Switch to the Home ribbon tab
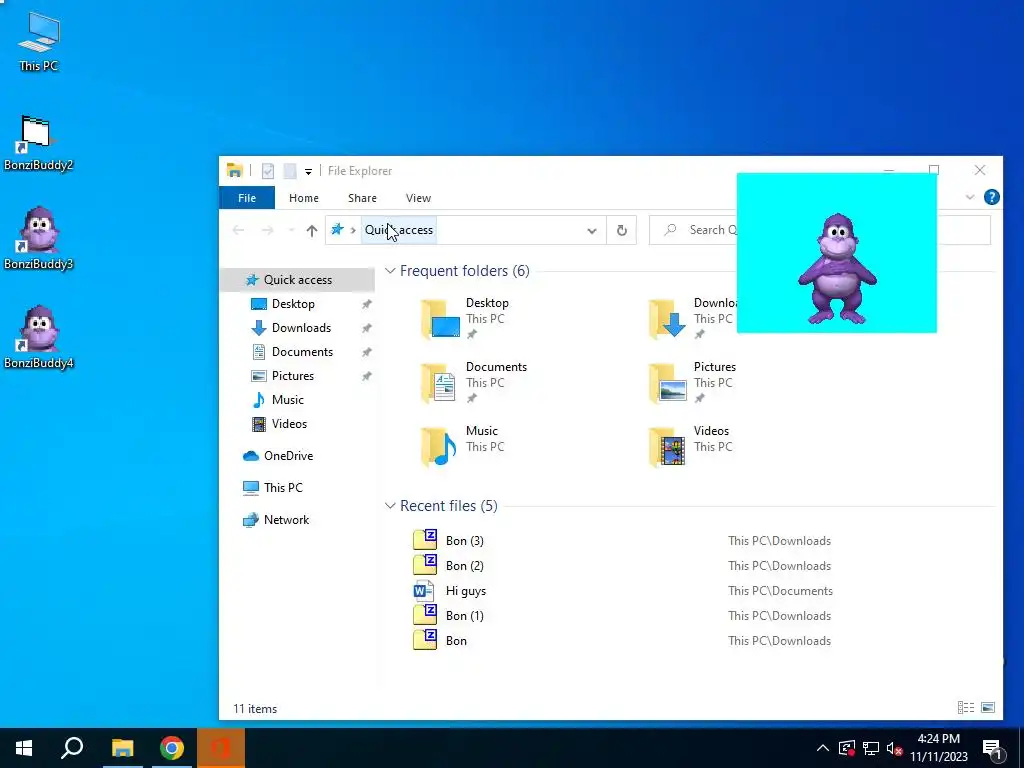The width and height of the screenshot is (1024, 768). (x=304, y=198)
